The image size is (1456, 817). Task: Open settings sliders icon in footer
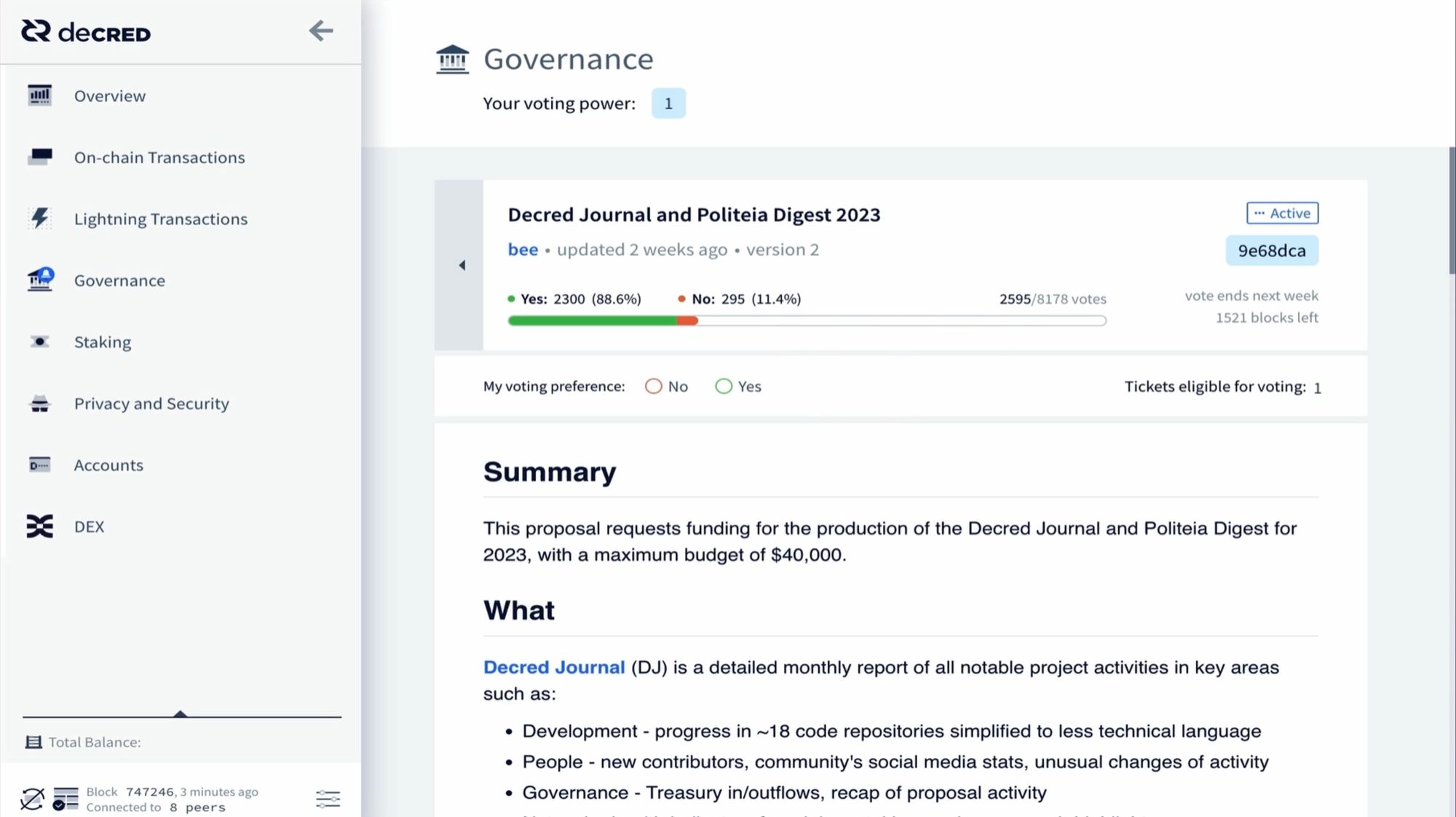328,799
